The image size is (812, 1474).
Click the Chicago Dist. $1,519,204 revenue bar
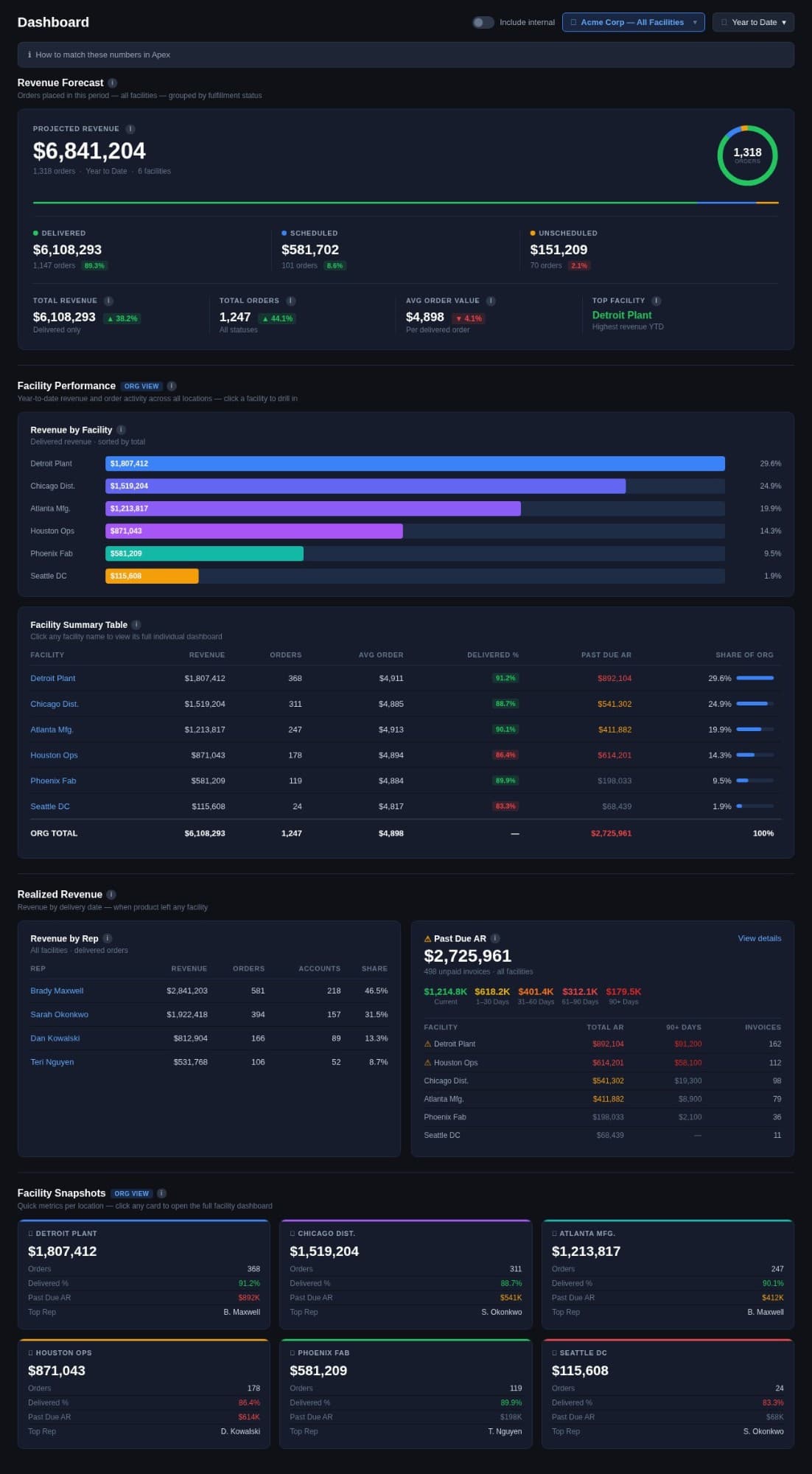coord(365,486)
